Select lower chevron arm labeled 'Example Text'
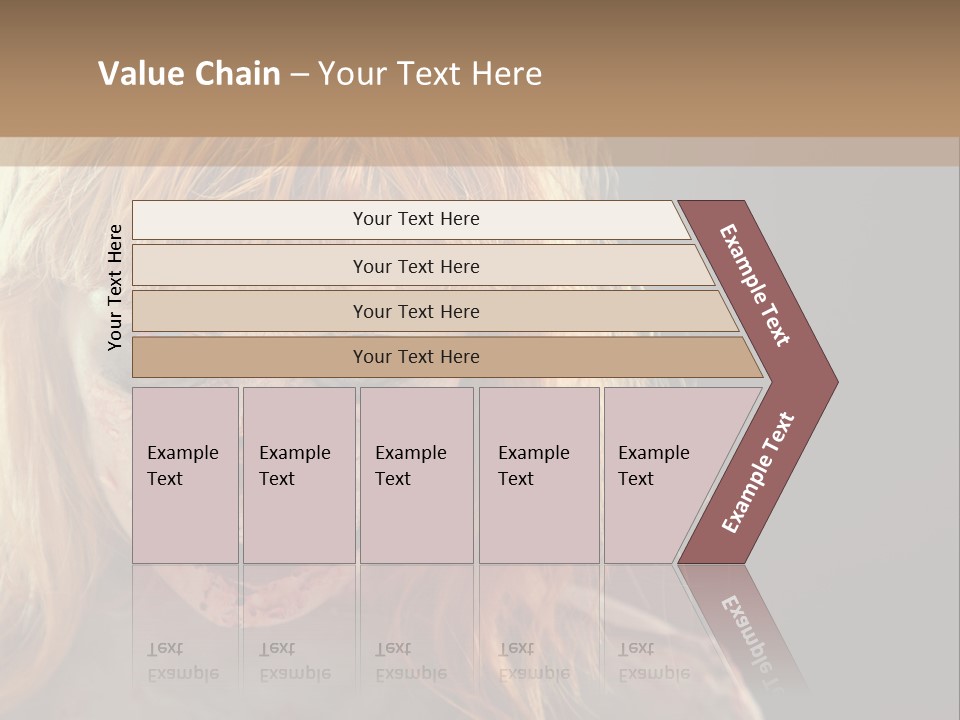 (757, 472)
